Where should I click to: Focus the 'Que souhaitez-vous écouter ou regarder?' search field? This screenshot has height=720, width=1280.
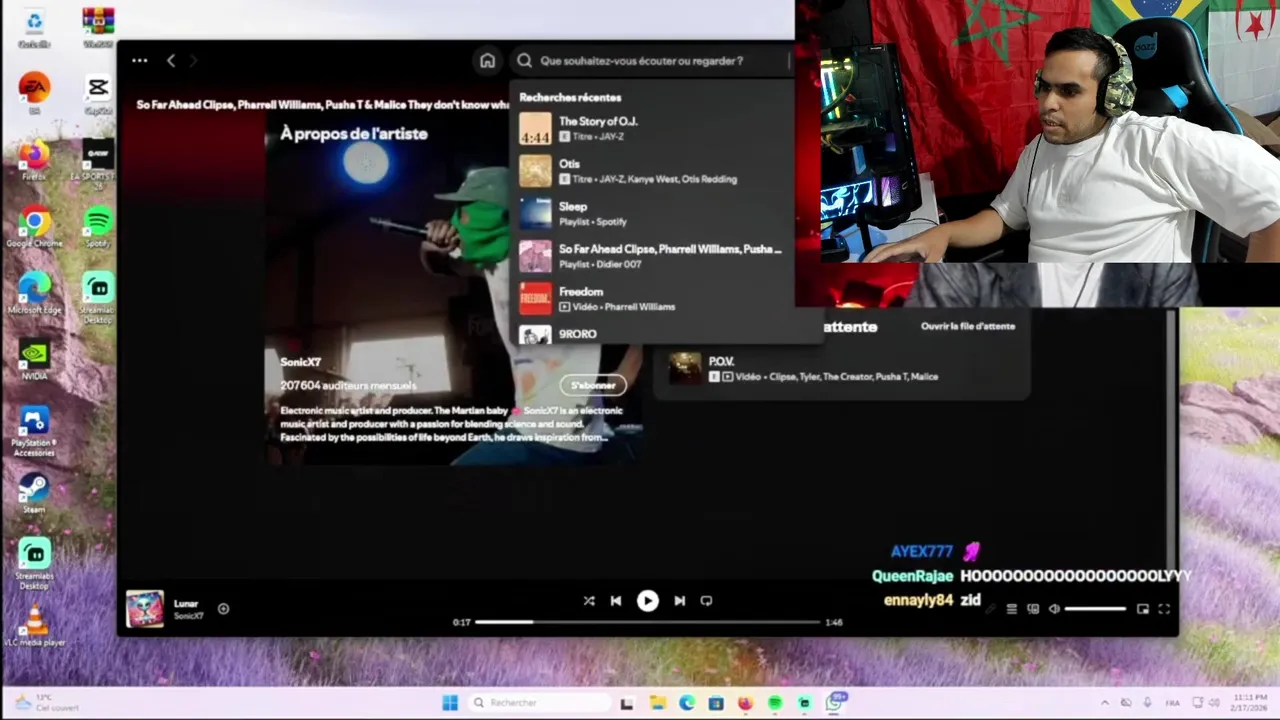pos(651,61)
